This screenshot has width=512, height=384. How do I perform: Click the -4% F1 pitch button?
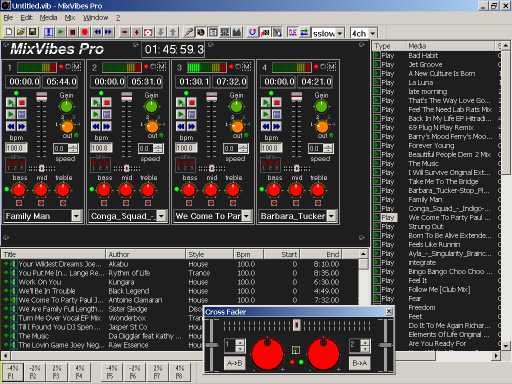(x=12, y=372)
